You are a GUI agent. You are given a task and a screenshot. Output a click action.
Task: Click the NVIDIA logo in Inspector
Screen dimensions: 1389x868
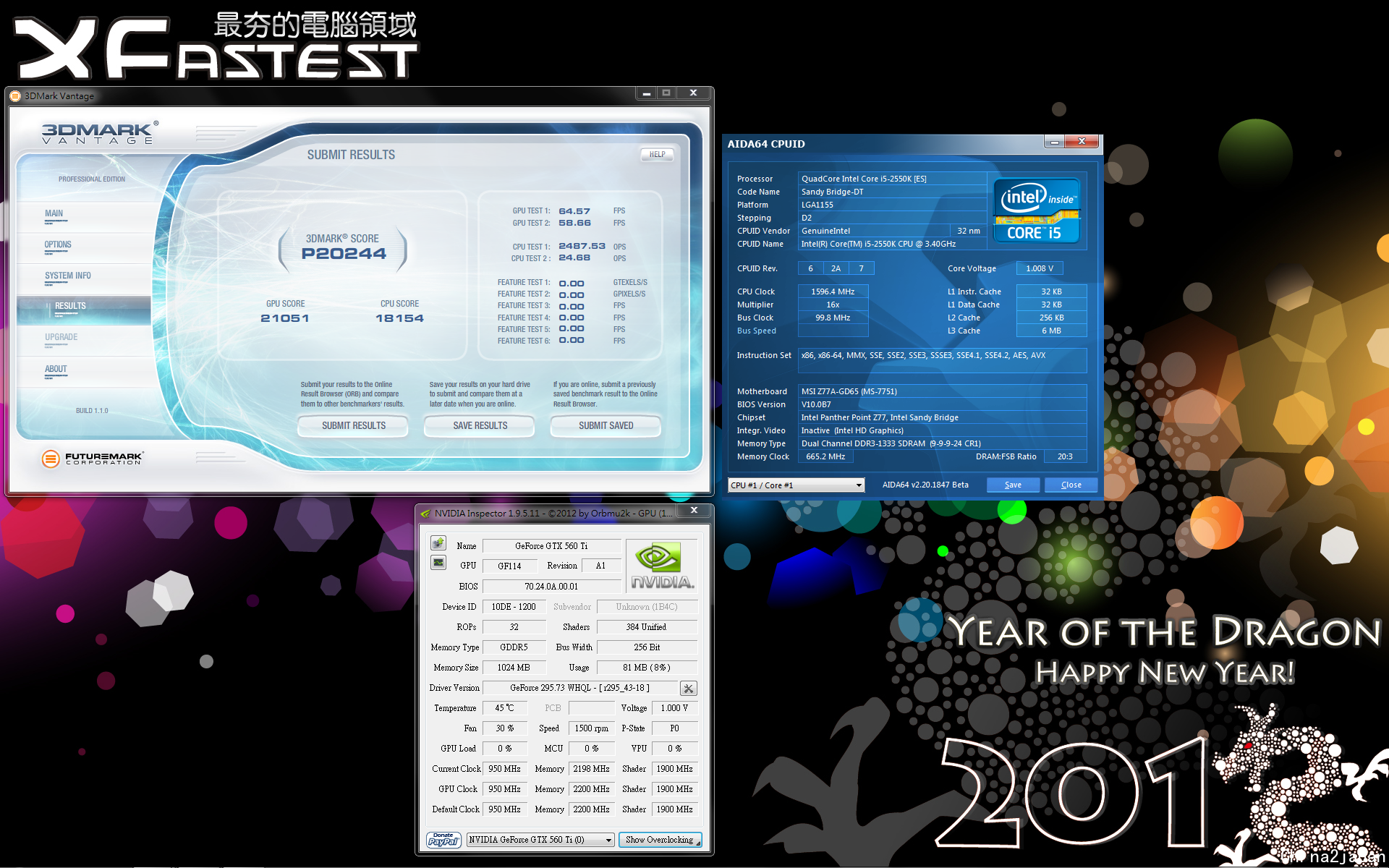(661, 566)
